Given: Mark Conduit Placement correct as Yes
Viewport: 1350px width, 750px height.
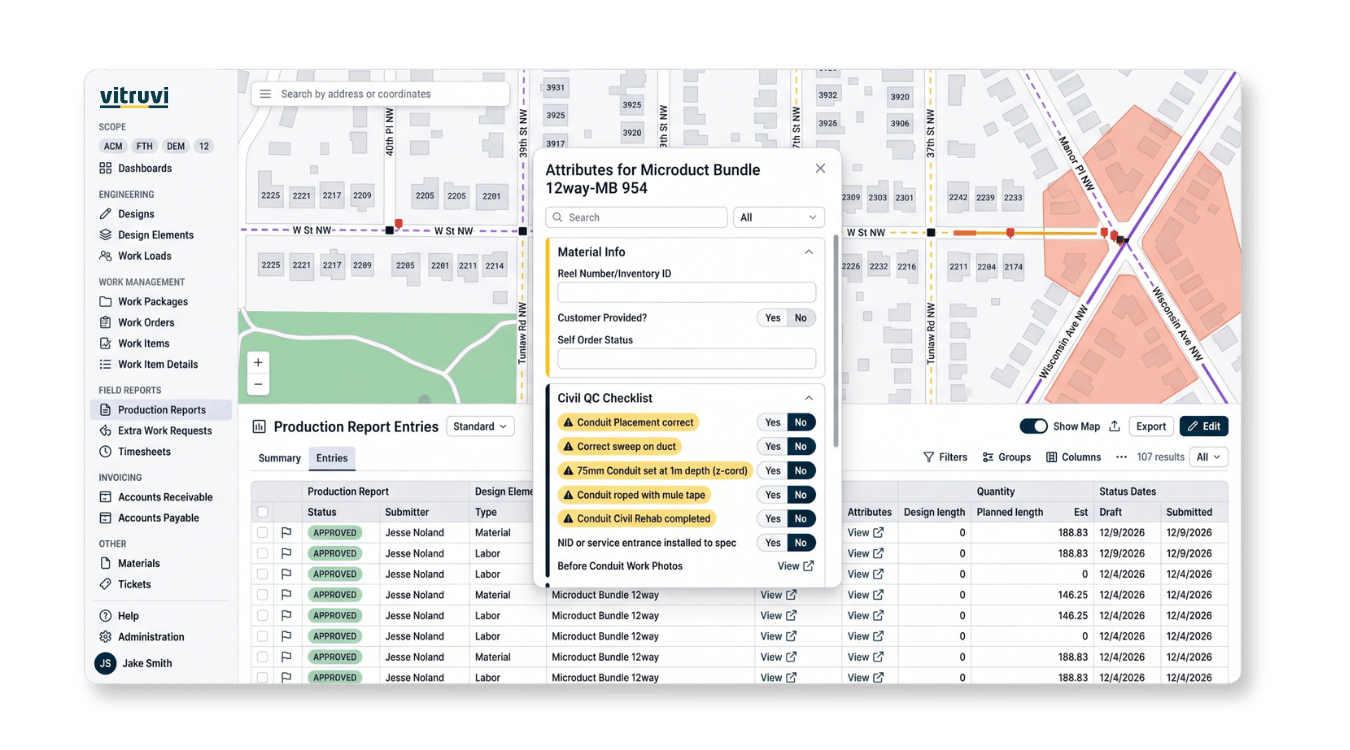Looking at the screenshot, I should coord(772,422).
